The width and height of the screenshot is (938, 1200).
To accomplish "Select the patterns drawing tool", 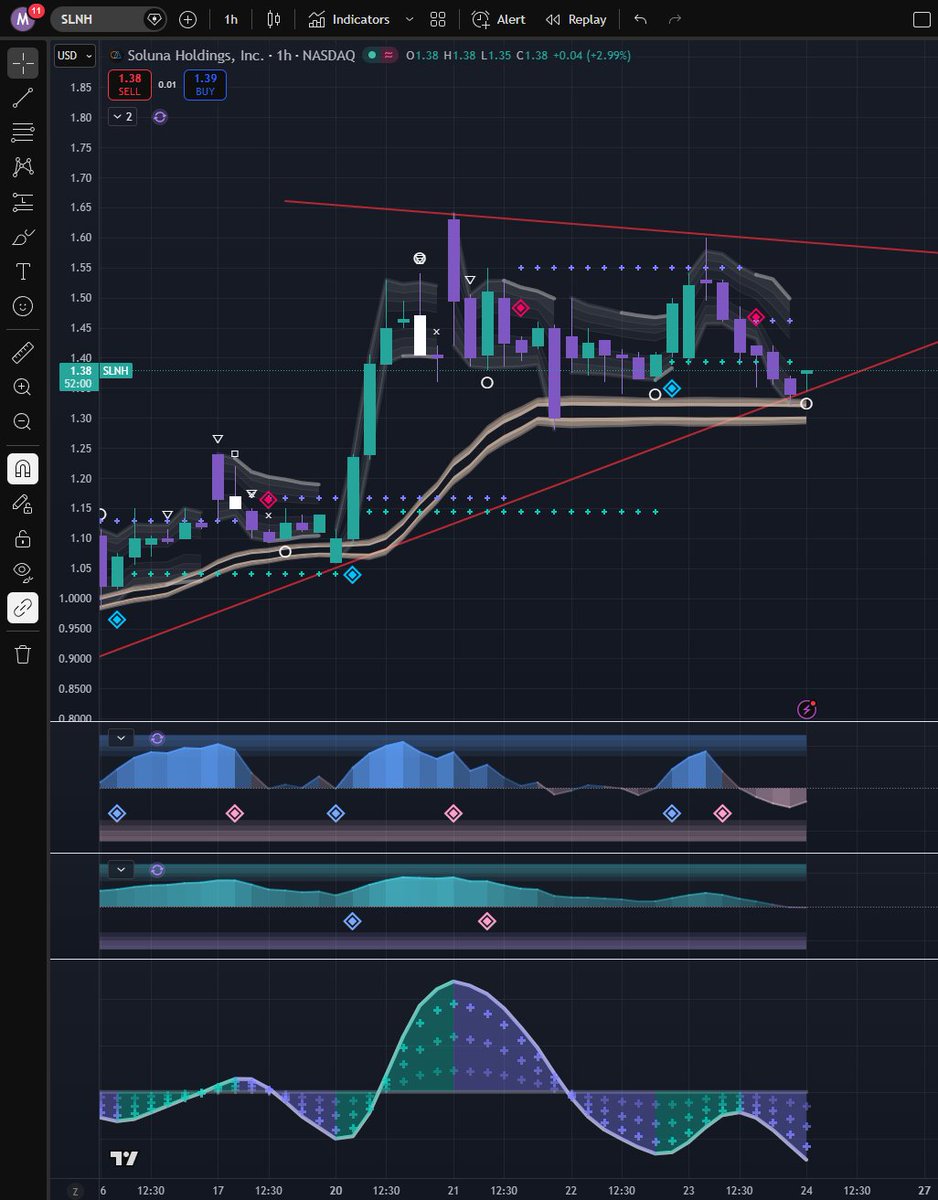I will 23,167.
